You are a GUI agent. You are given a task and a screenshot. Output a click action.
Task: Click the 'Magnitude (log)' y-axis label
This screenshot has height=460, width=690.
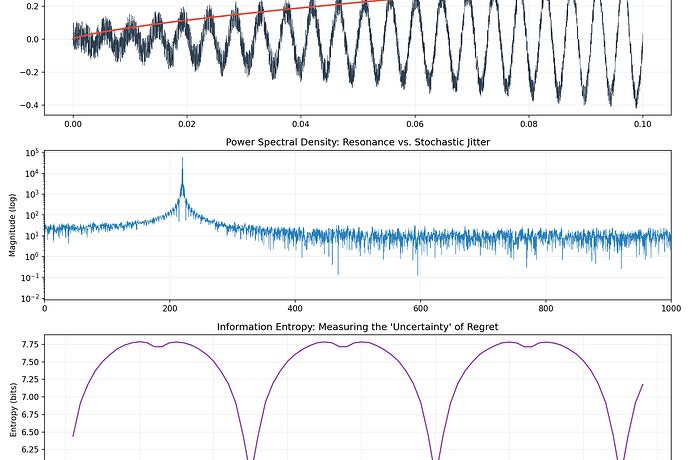point(12,225)
